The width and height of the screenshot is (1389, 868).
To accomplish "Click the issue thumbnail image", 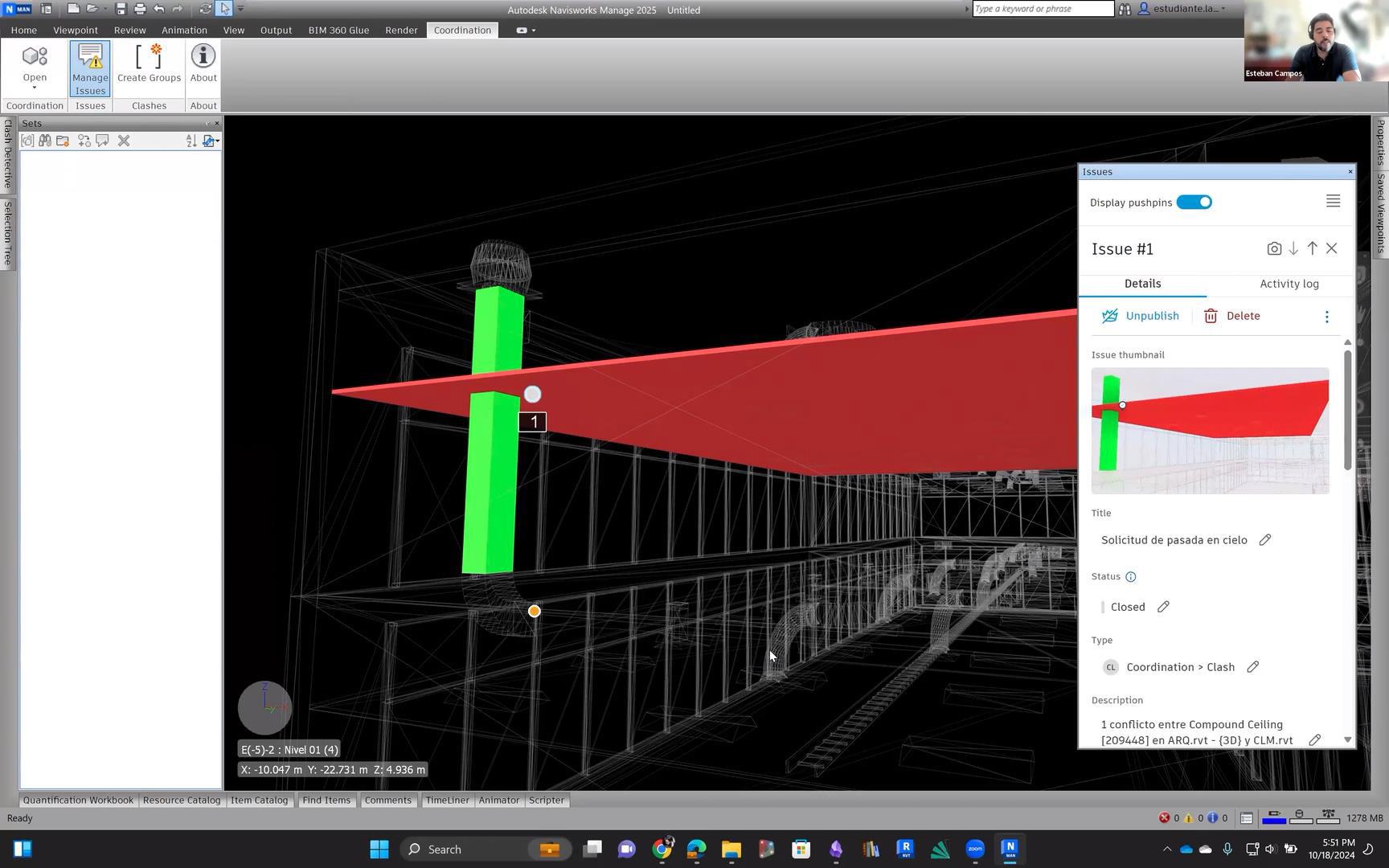I will pyautogui.click(x=1210, y=431).
